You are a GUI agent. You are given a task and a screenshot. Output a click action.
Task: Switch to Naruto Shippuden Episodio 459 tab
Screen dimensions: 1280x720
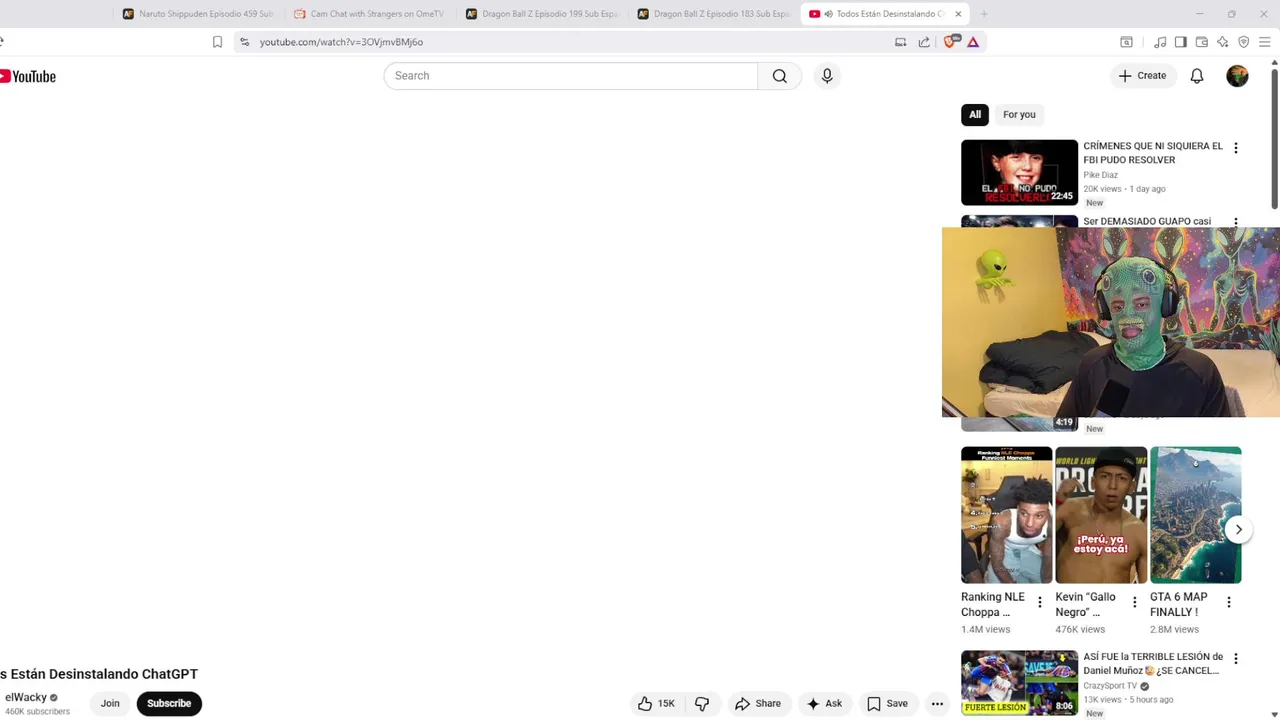click(198, 14)
